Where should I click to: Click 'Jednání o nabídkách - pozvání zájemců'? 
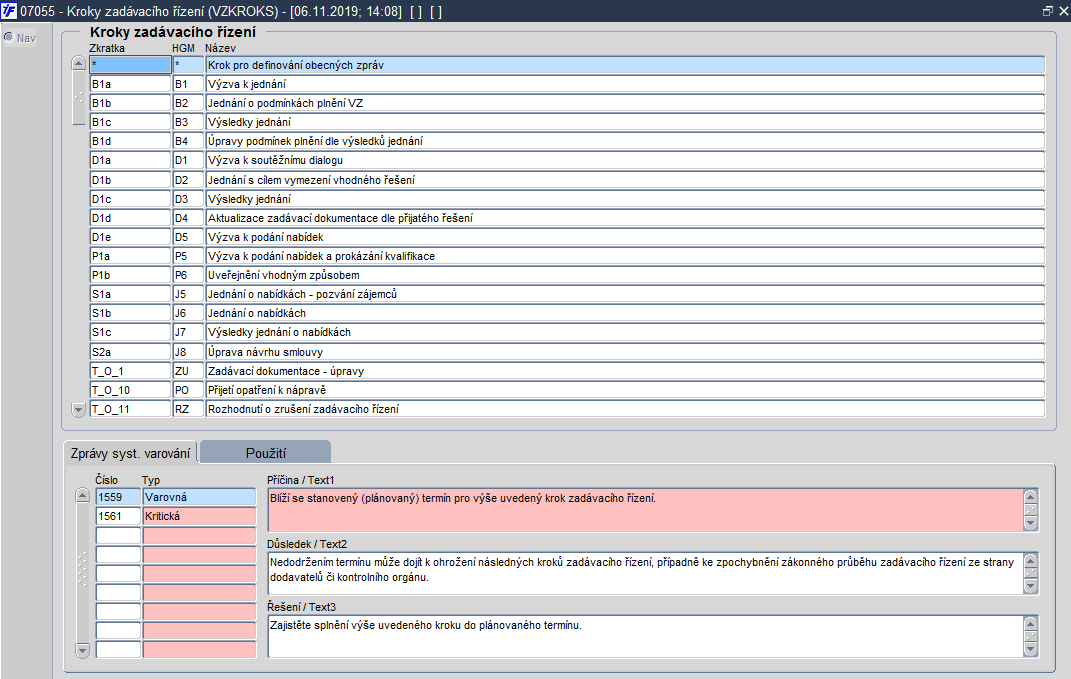625,294
